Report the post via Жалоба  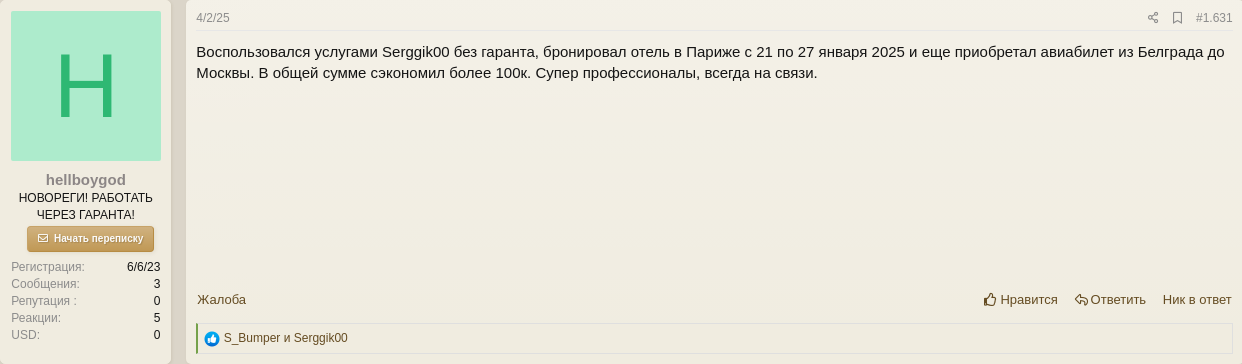(x=221, y=300)
